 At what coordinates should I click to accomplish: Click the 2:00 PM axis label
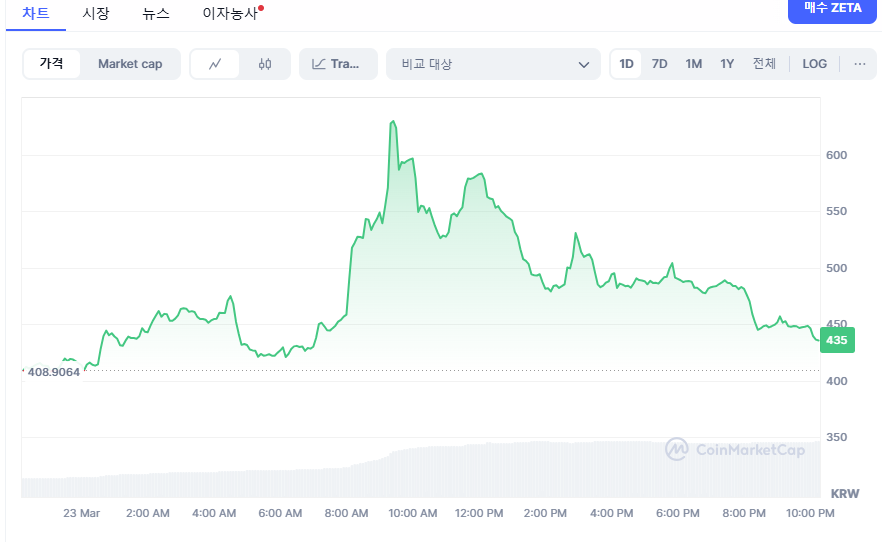point(545,513)
